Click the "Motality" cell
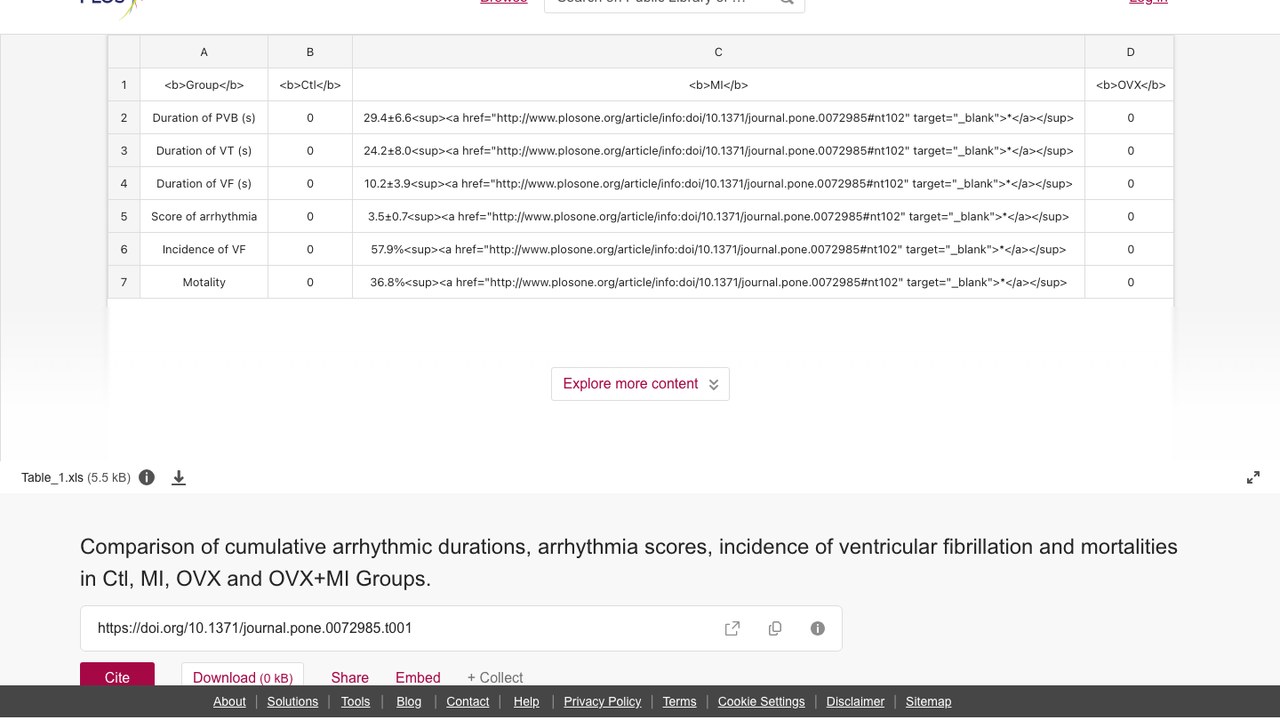Viewport: 1280px width, 720px height. (x=204, y=282)
